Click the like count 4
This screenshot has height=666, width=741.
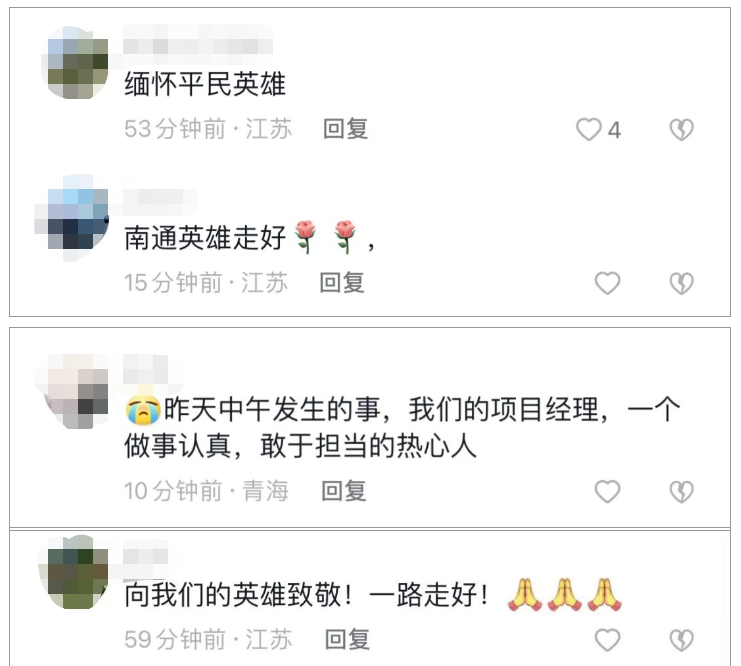tap(614, 130)
